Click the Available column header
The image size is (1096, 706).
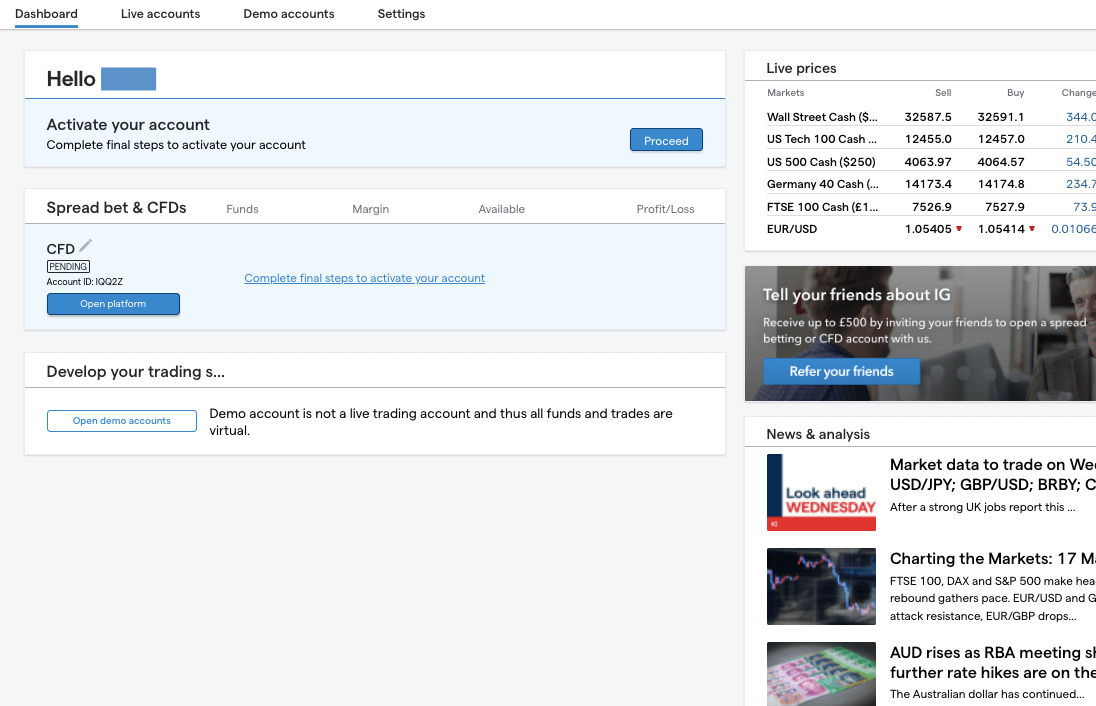(501, 209)
